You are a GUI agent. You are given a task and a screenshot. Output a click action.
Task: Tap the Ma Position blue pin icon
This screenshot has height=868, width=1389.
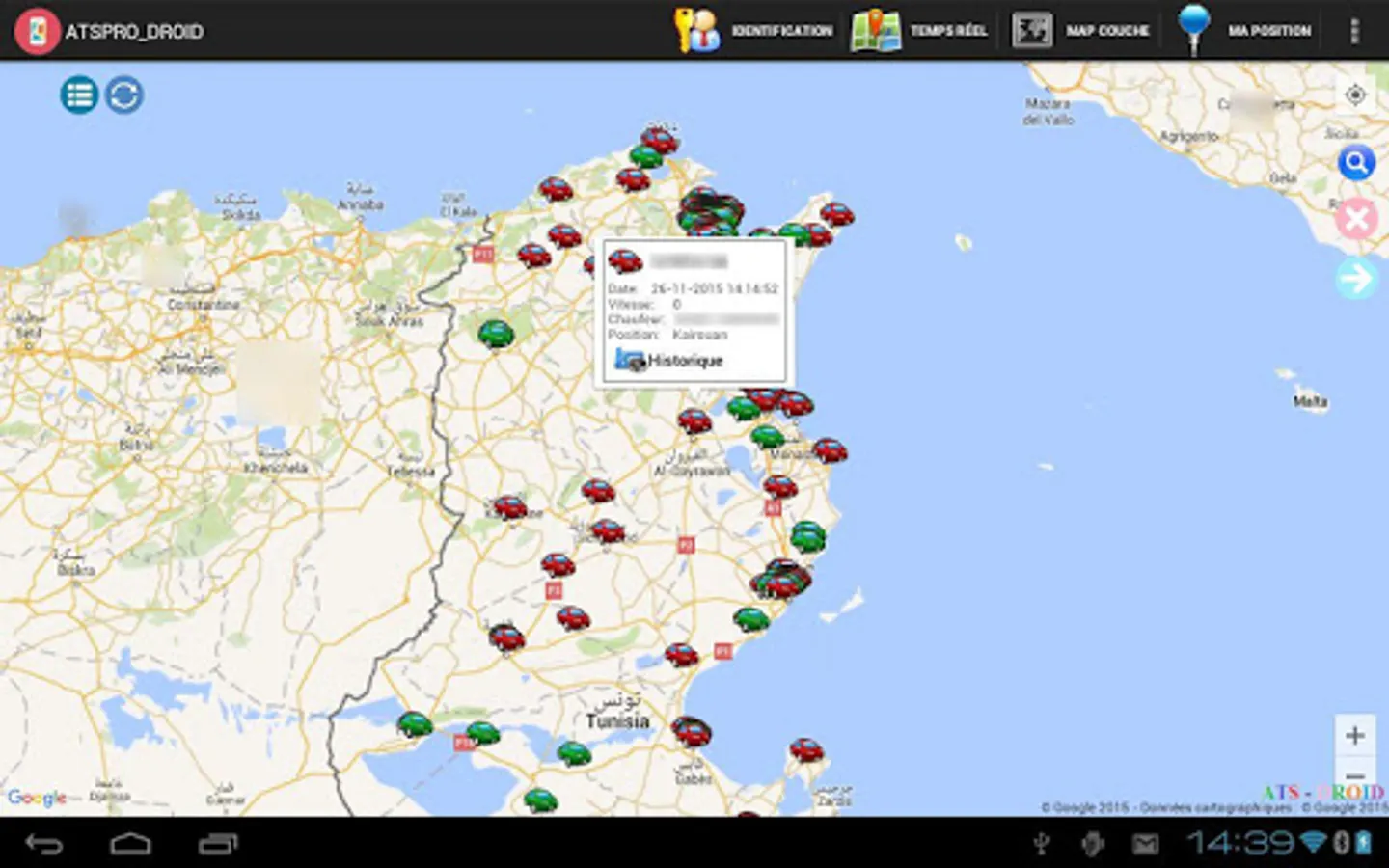[1194, 29]
